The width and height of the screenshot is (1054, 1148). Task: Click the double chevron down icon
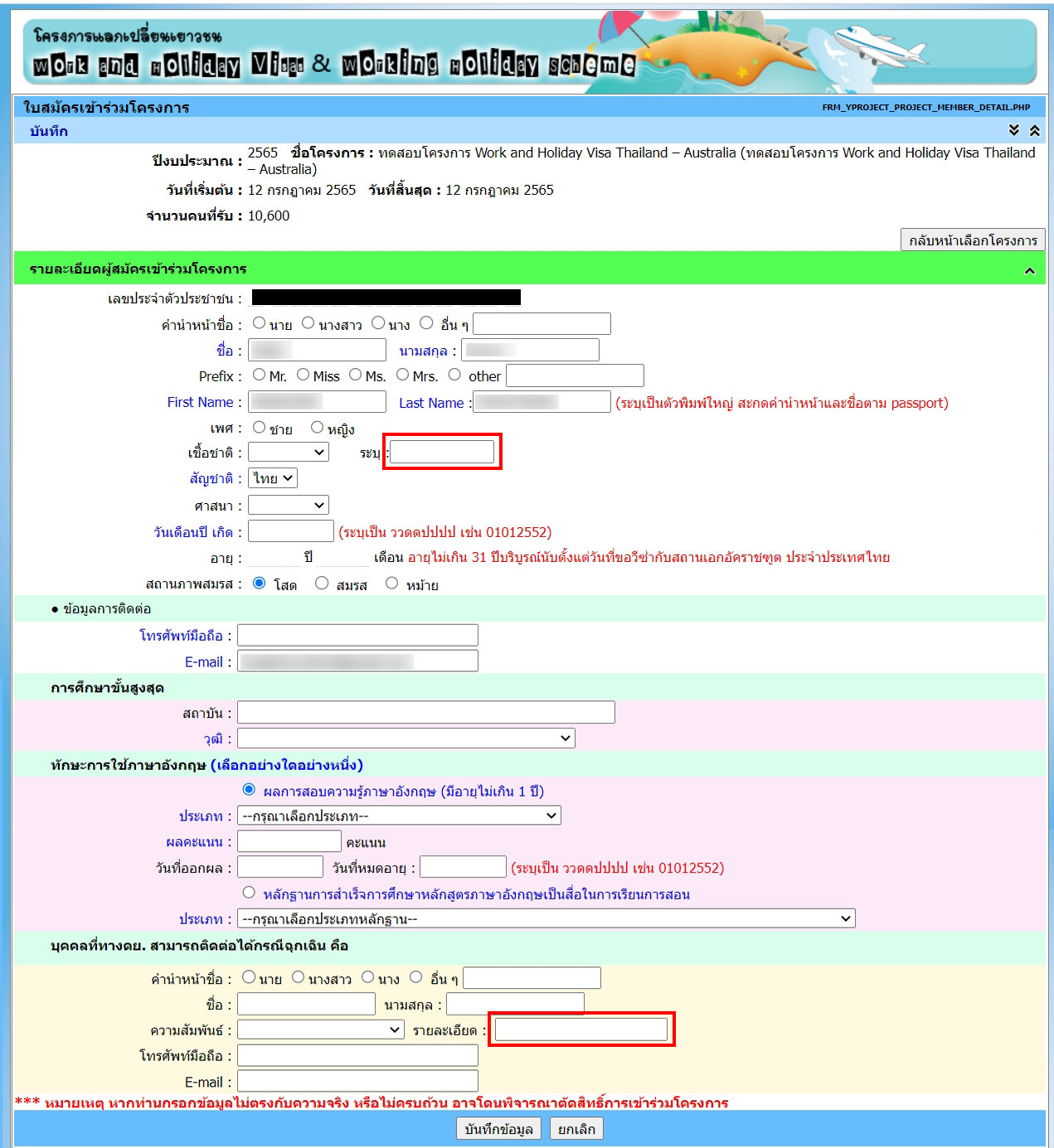pos(1013,131)
